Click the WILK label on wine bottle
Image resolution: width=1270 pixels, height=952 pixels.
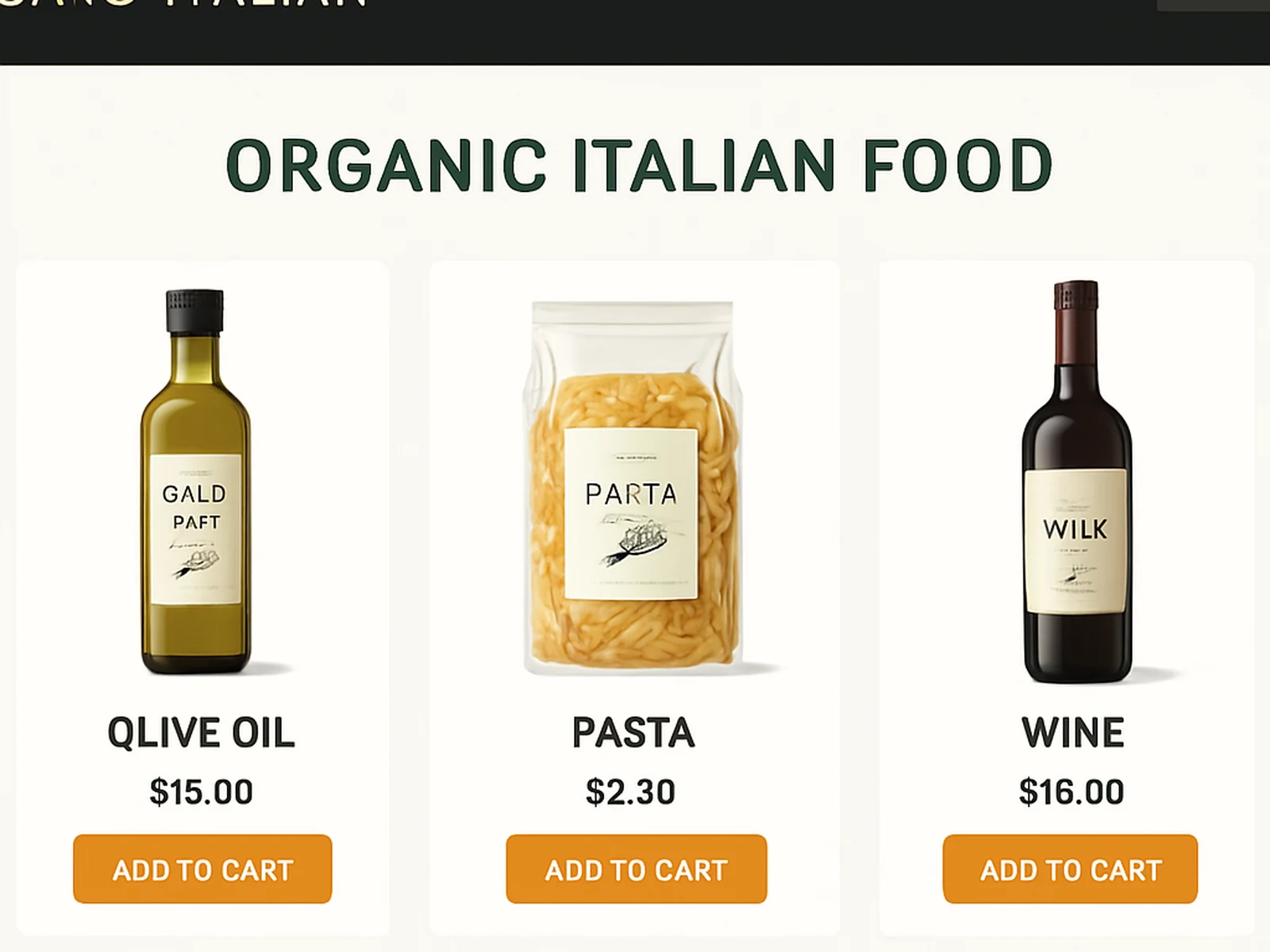pos(1075,529)
